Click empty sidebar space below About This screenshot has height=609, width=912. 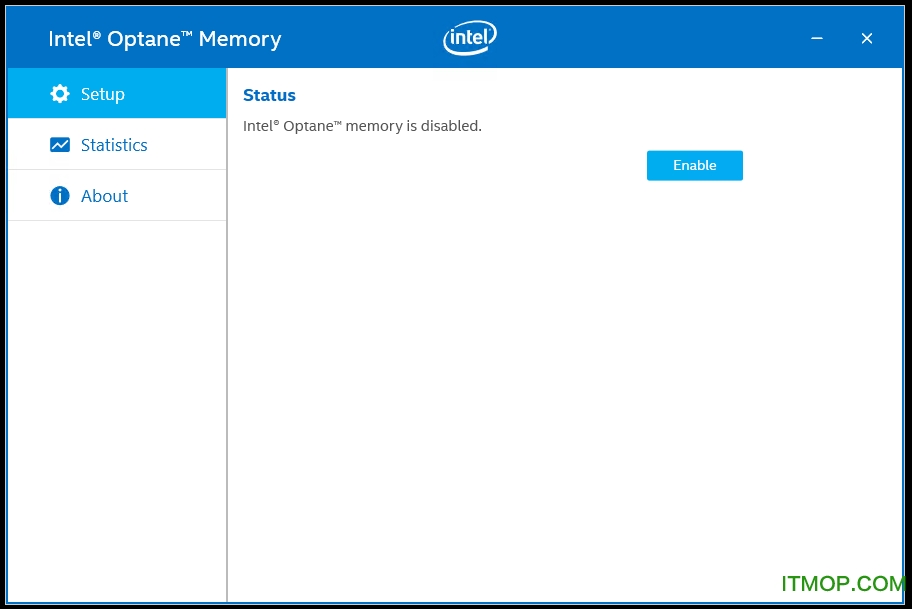click(x=117, y=400)
